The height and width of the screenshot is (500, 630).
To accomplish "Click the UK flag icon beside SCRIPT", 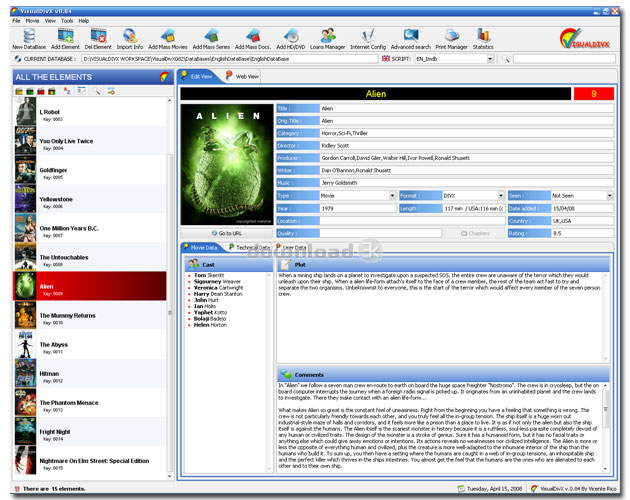I will point(386,59).
